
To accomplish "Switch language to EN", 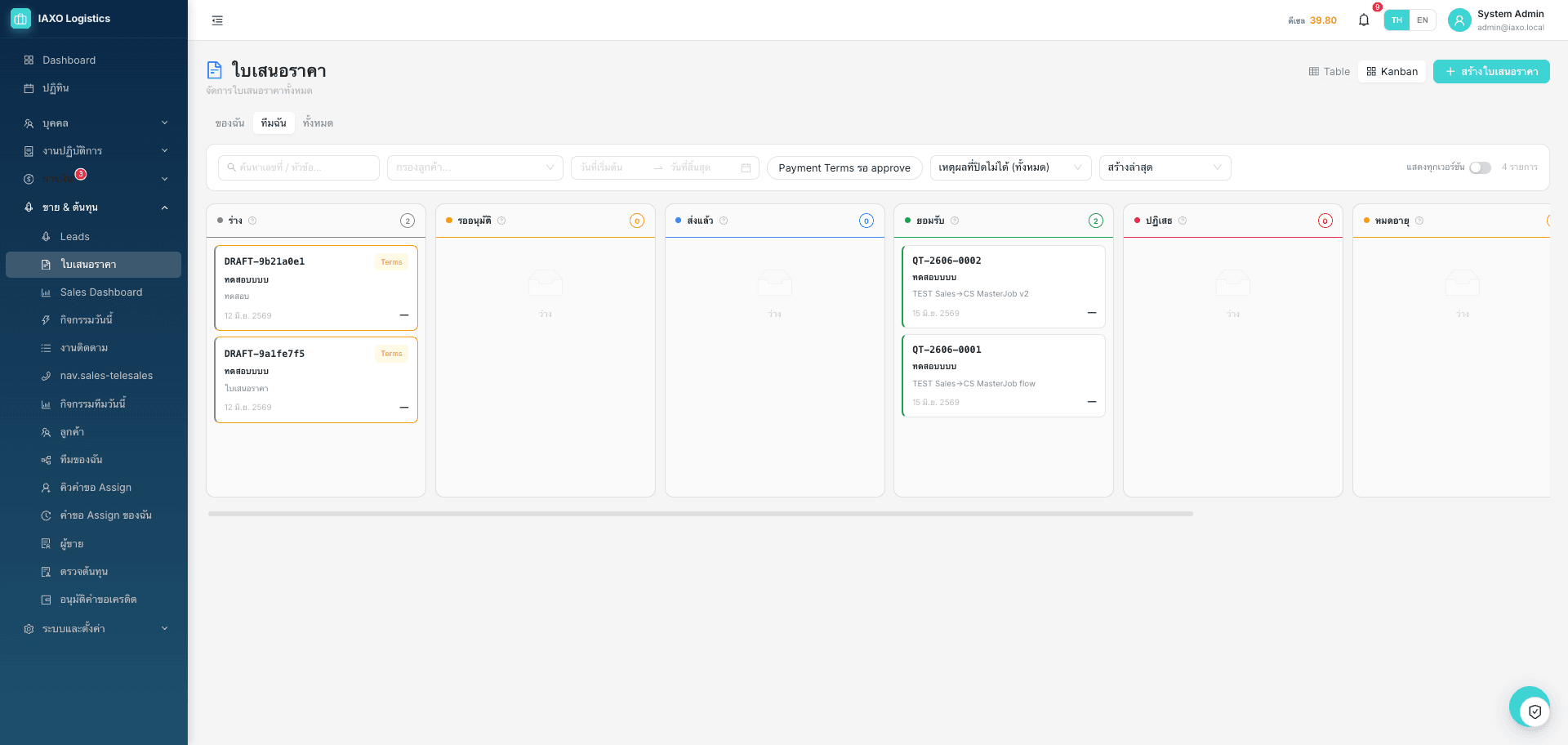I will click(1423, 20).
